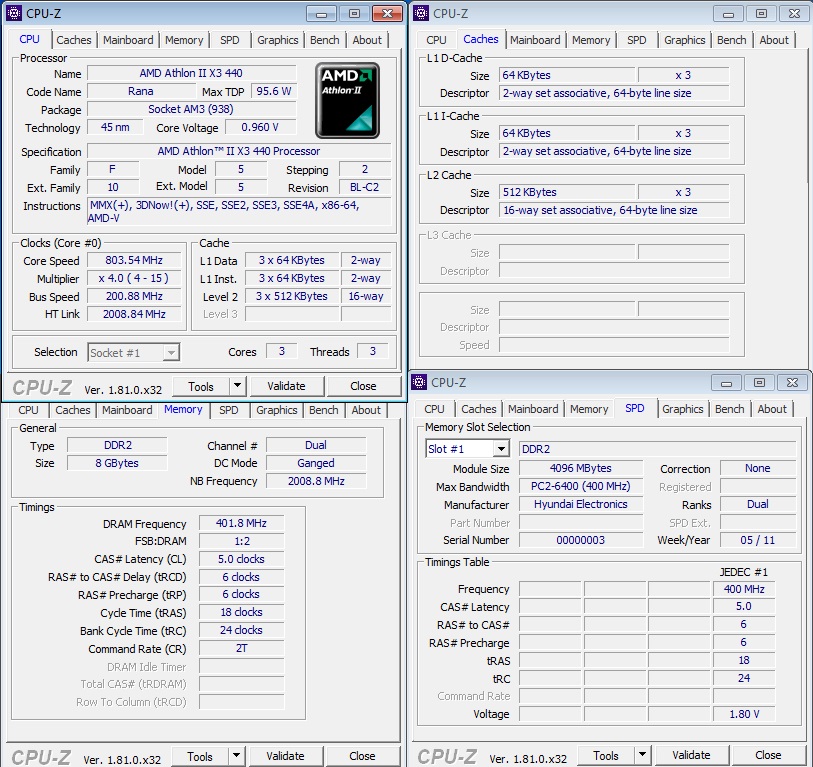Open the About tab in the Caches window
The width and height of the screenshot is (813, 767).
click(x=774, y=40)
